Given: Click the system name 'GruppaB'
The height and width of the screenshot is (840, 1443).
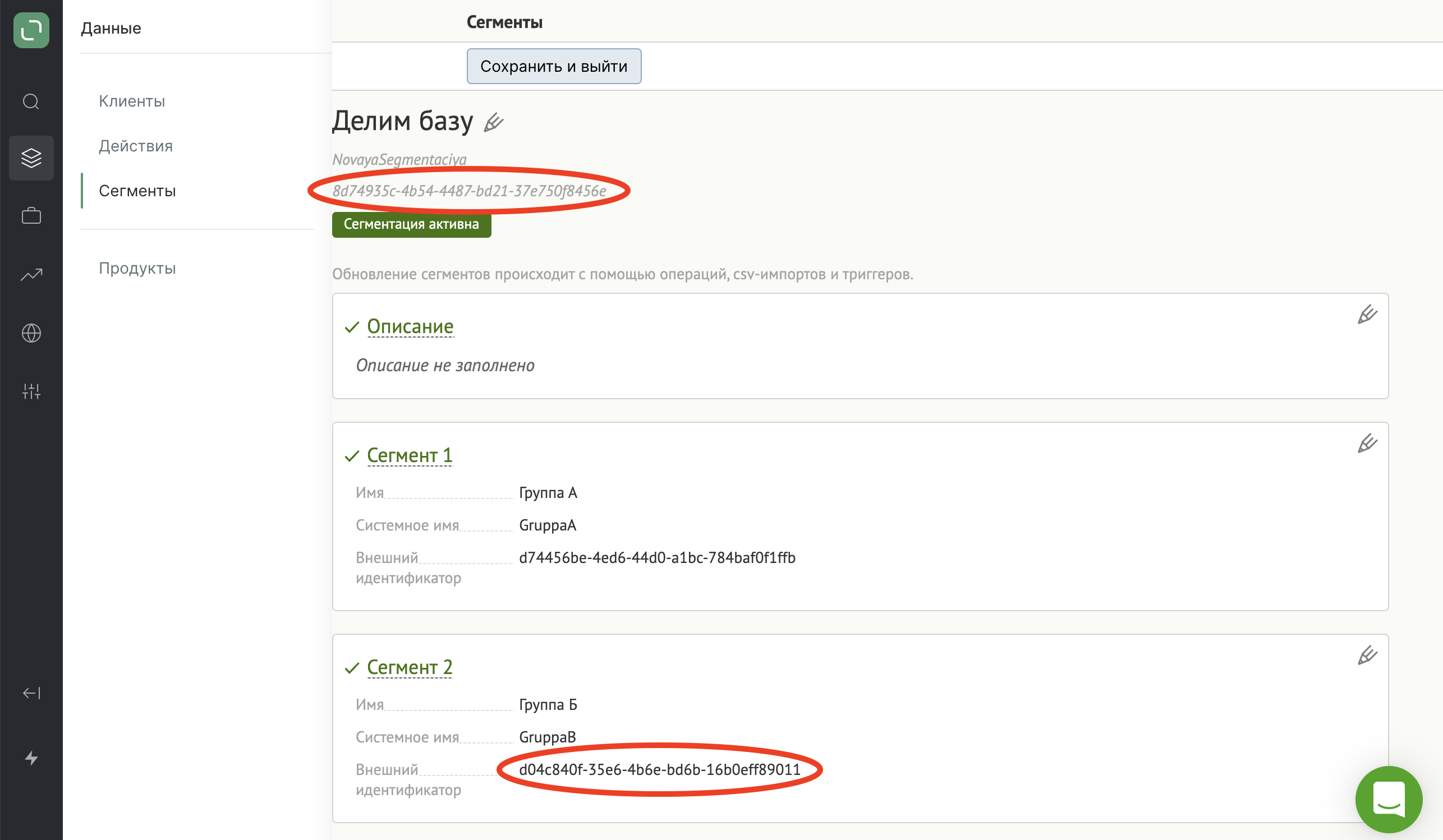Looking at the screenshot, I should point(548,737).
